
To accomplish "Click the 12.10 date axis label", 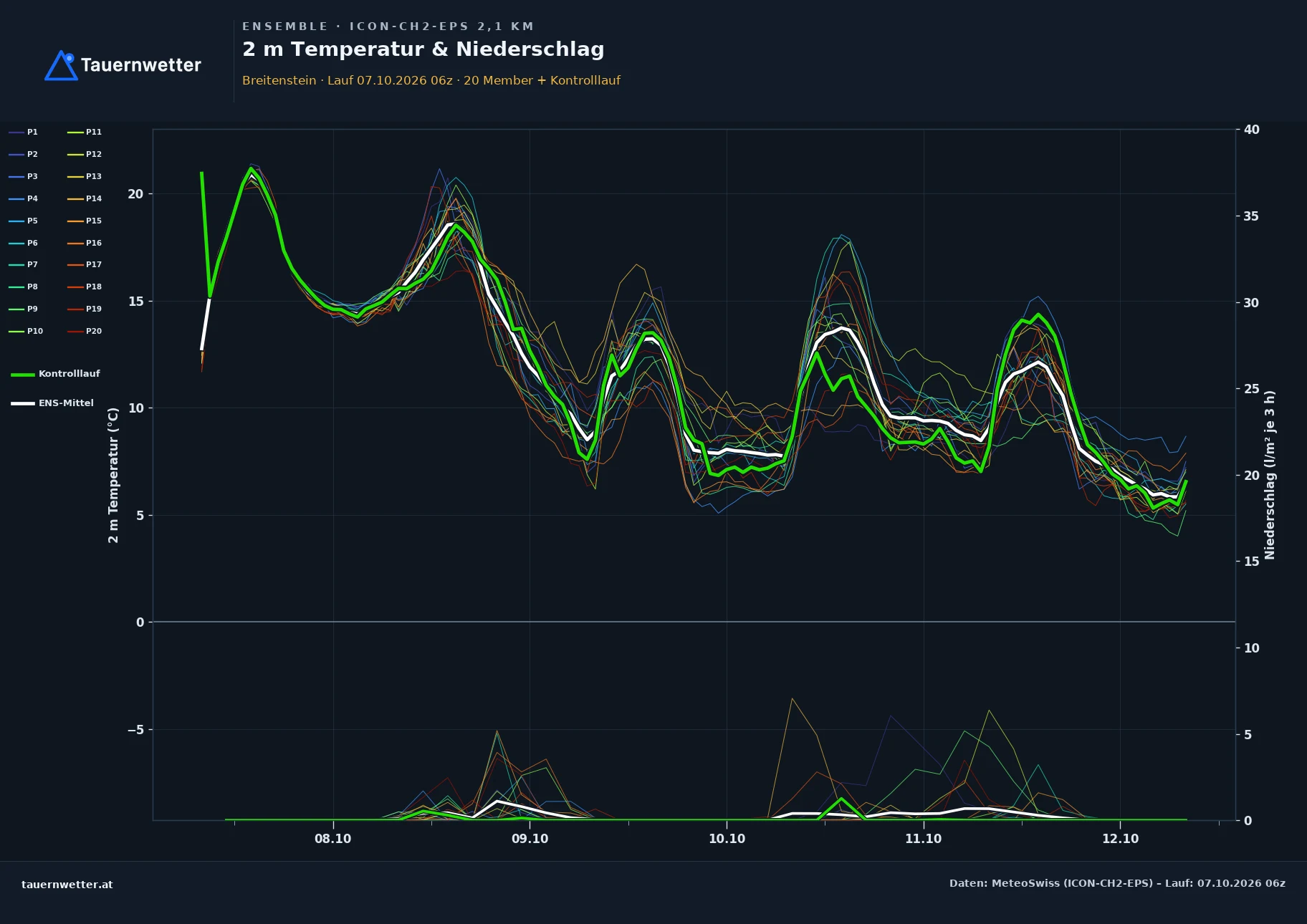I will click(1120, 839).
